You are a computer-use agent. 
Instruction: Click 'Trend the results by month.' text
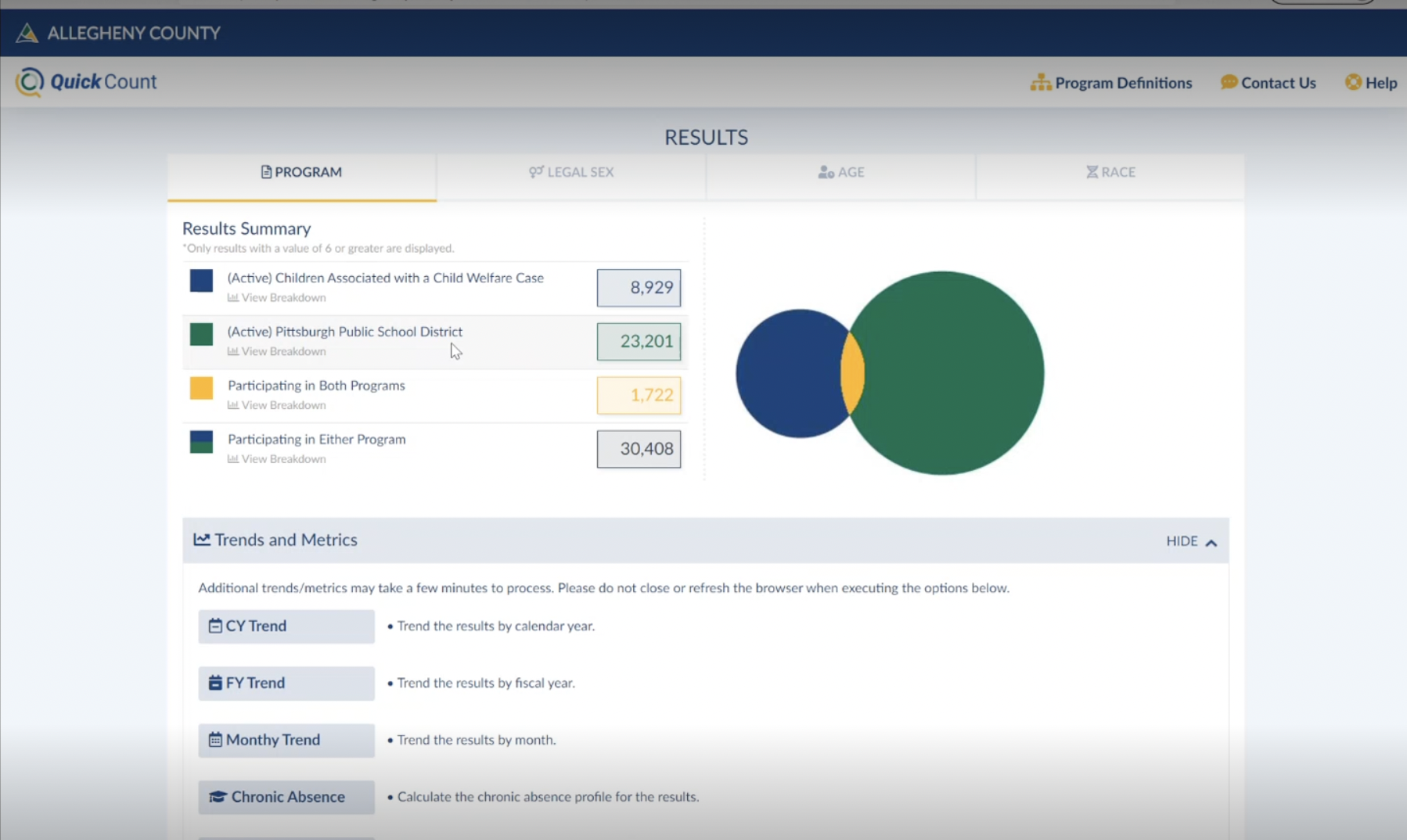pyautogui.click(x=477, y=740)
